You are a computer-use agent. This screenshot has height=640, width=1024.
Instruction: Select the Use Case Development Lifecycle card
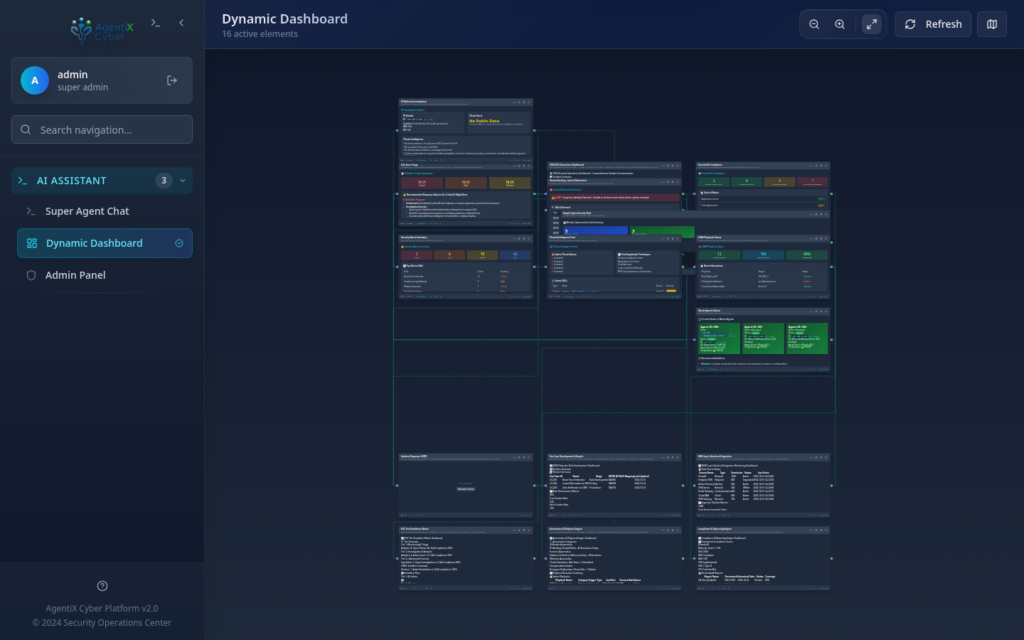(x=614, y=485)
